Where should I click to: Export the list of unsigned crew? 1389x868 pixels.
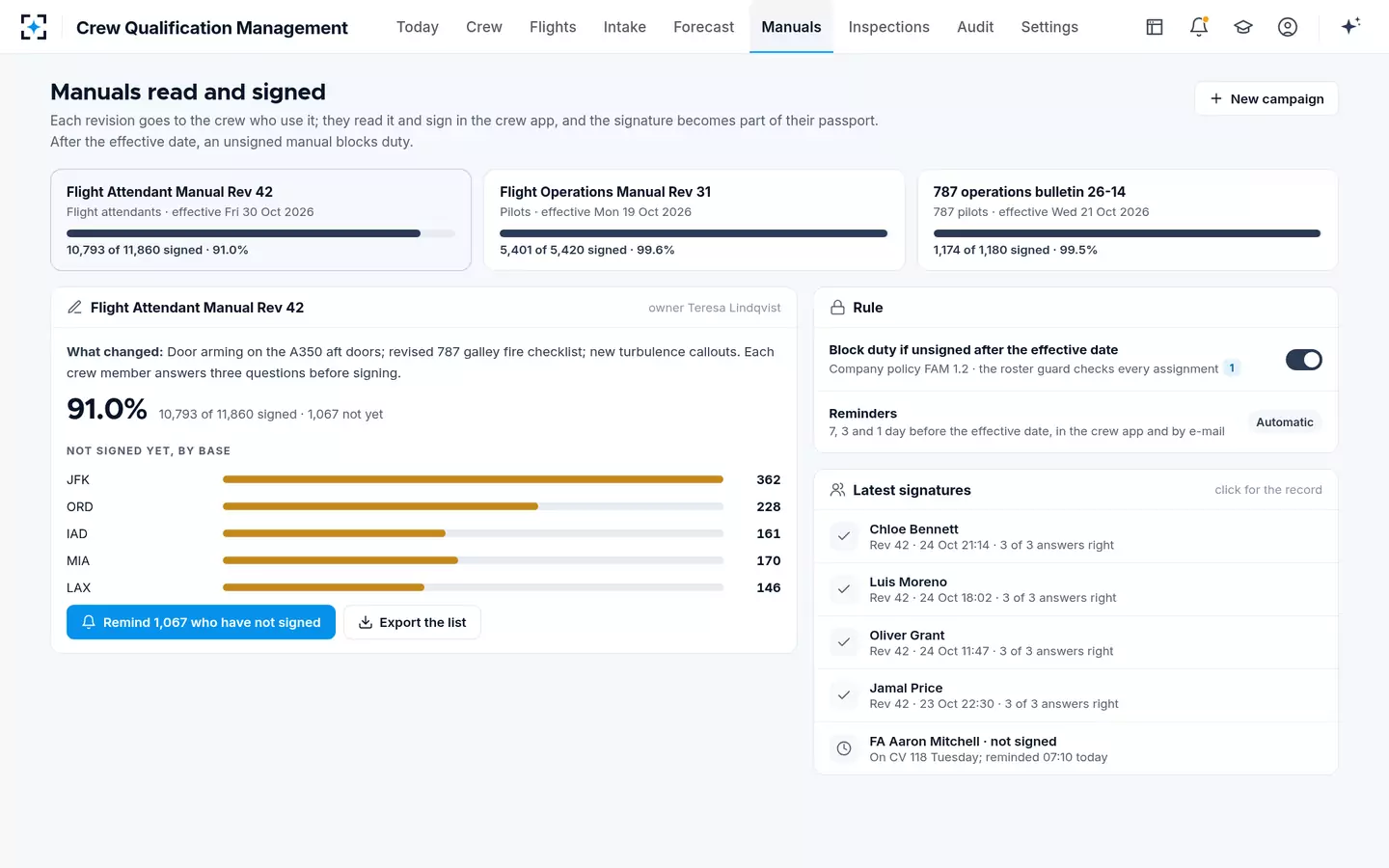(x=413, y=622)
